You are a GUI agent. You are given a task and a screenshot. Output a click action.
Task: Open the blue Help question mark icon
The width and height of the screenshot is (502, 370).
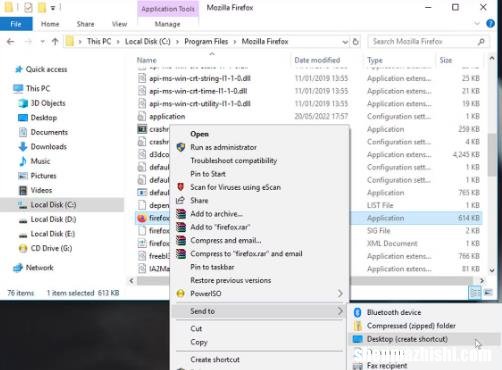tap(490, 23)
